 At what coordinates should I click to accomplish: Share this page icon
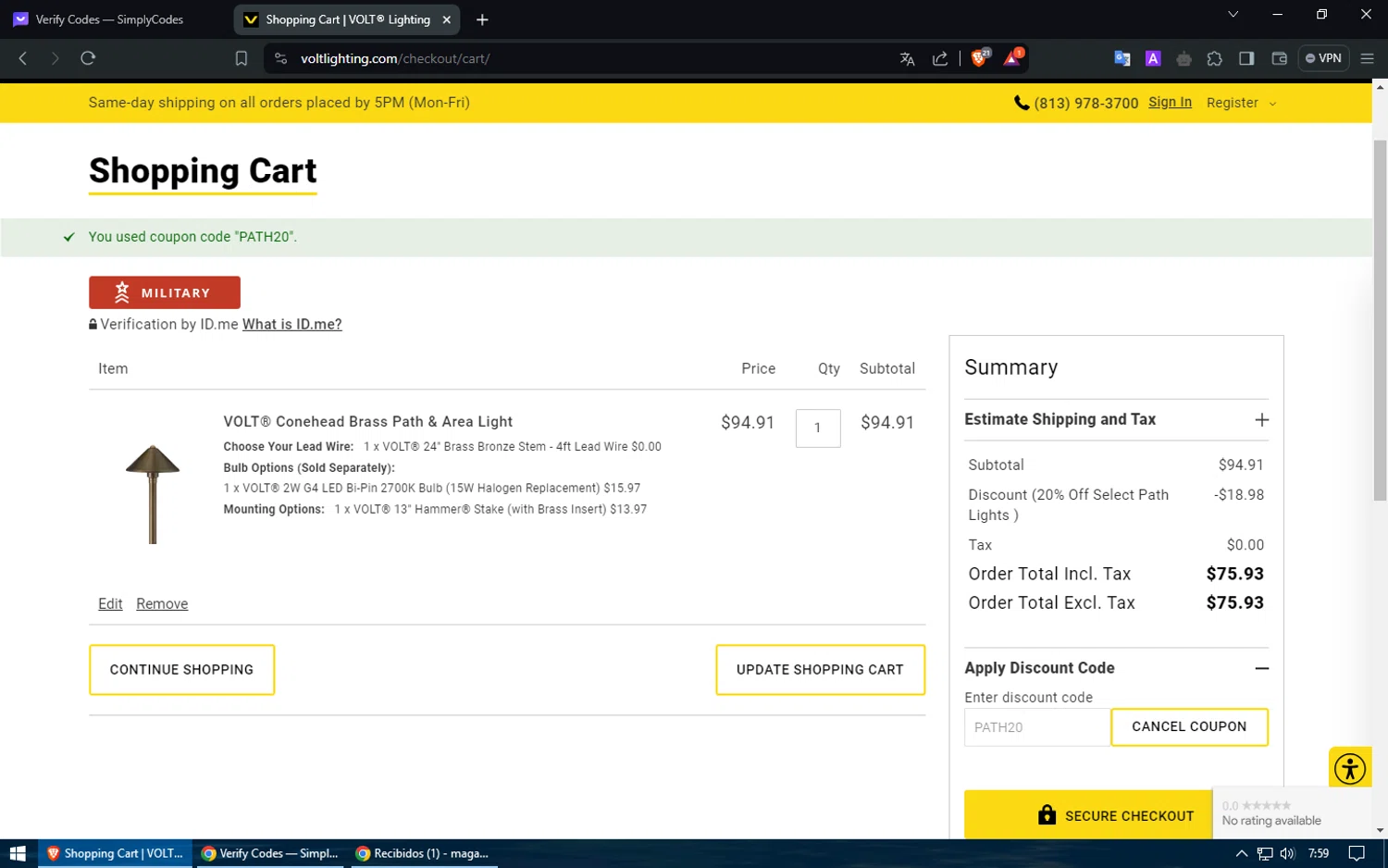click(940, 58)
